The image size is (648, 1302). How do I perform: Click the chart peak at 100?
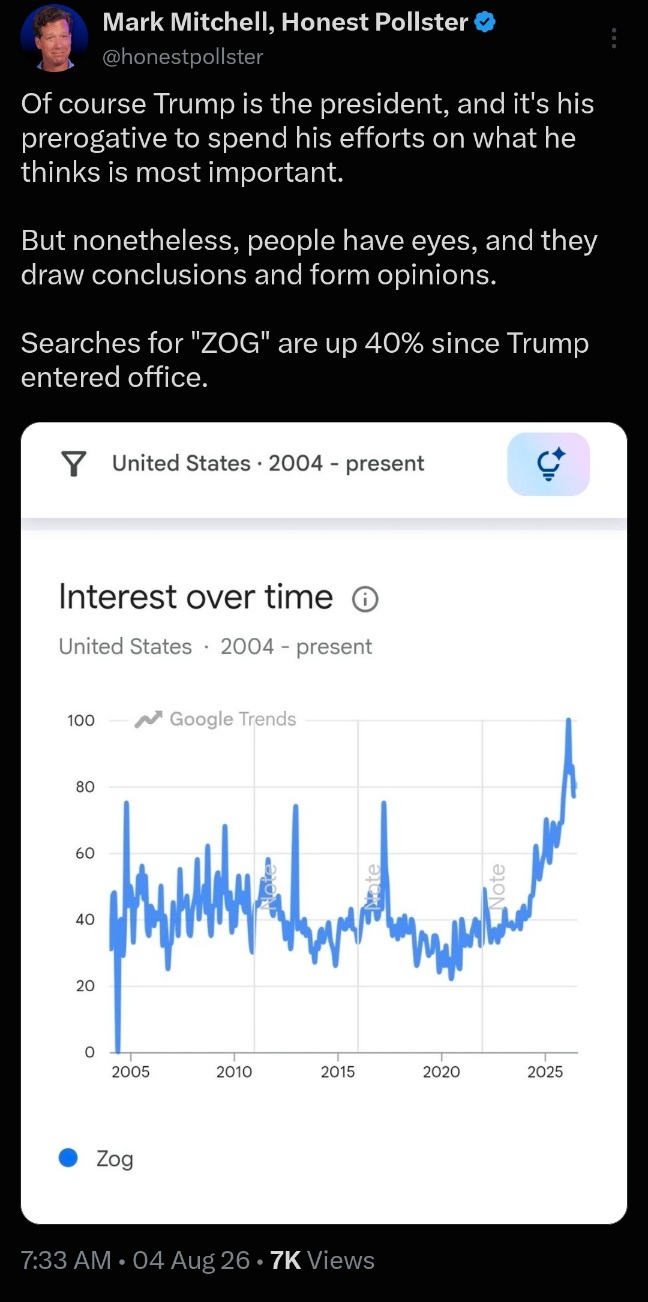pos(568,720)
